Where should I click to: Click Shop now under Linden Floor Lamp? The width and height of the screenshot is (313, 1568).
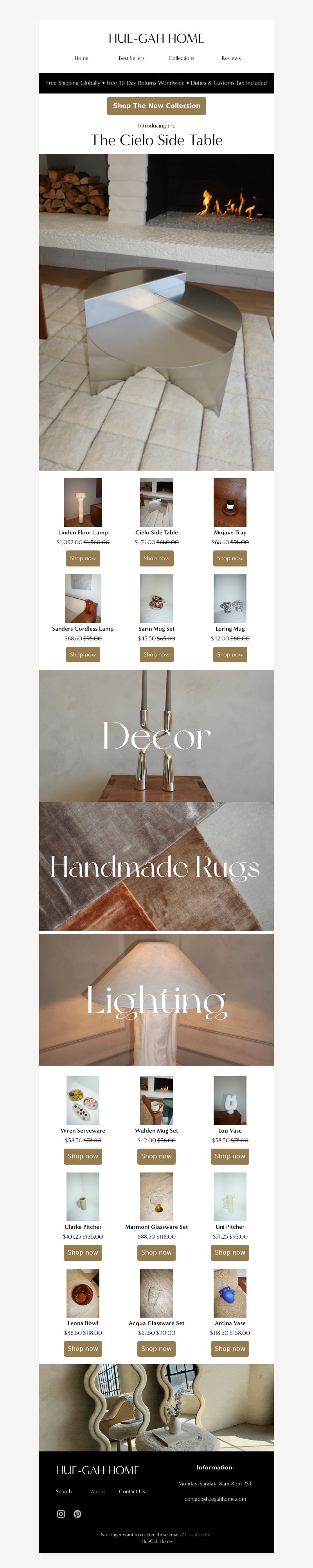tap(83, 558)
